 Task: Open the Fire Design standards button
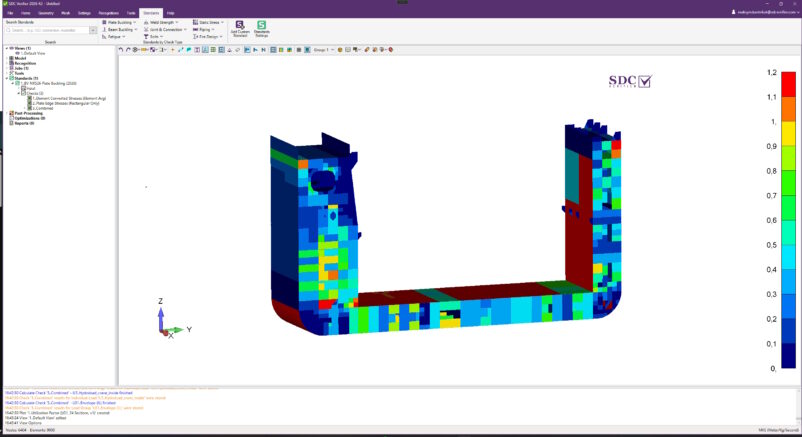click(x=208, y=37)
